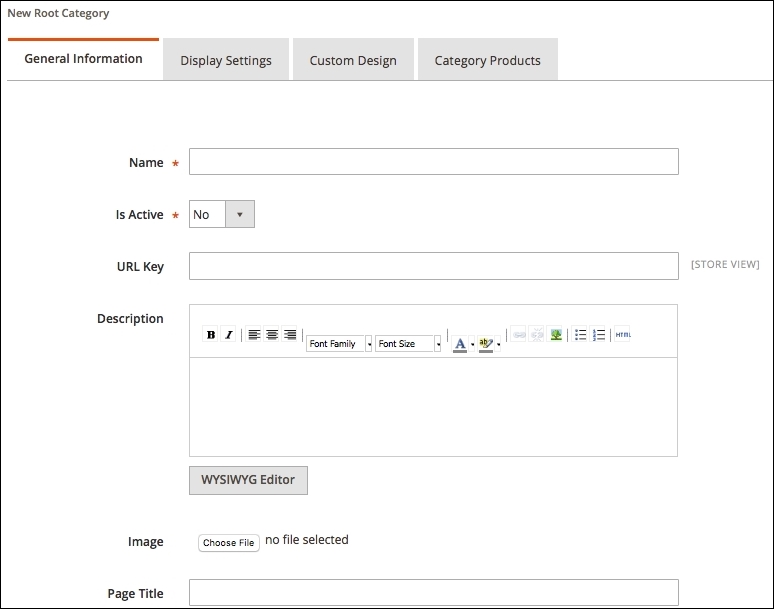Viewport: 774px width, 609px height.
Task: Click the Page Title input field
Action: pyautogui.click(x=434, y=592)
